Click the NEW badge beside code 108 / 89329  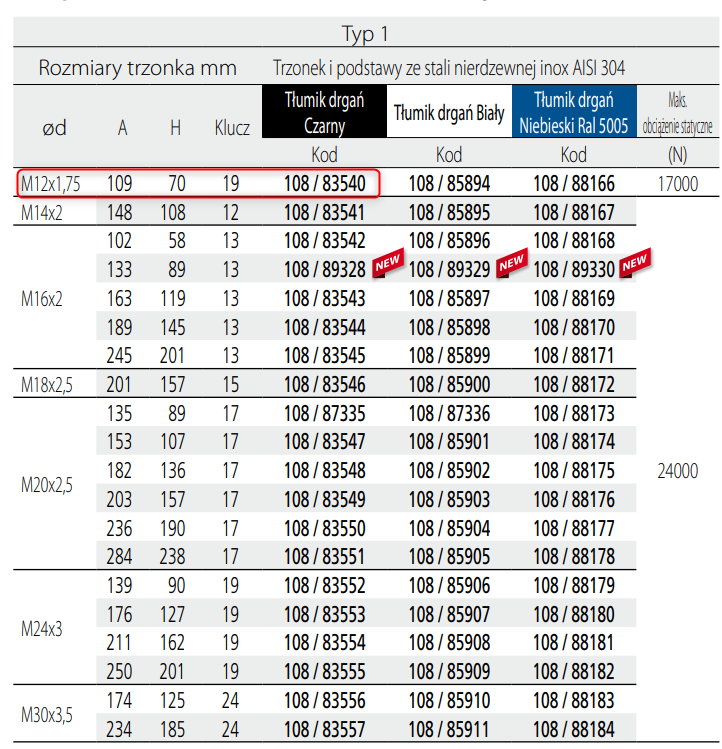(x=511, y=261)
